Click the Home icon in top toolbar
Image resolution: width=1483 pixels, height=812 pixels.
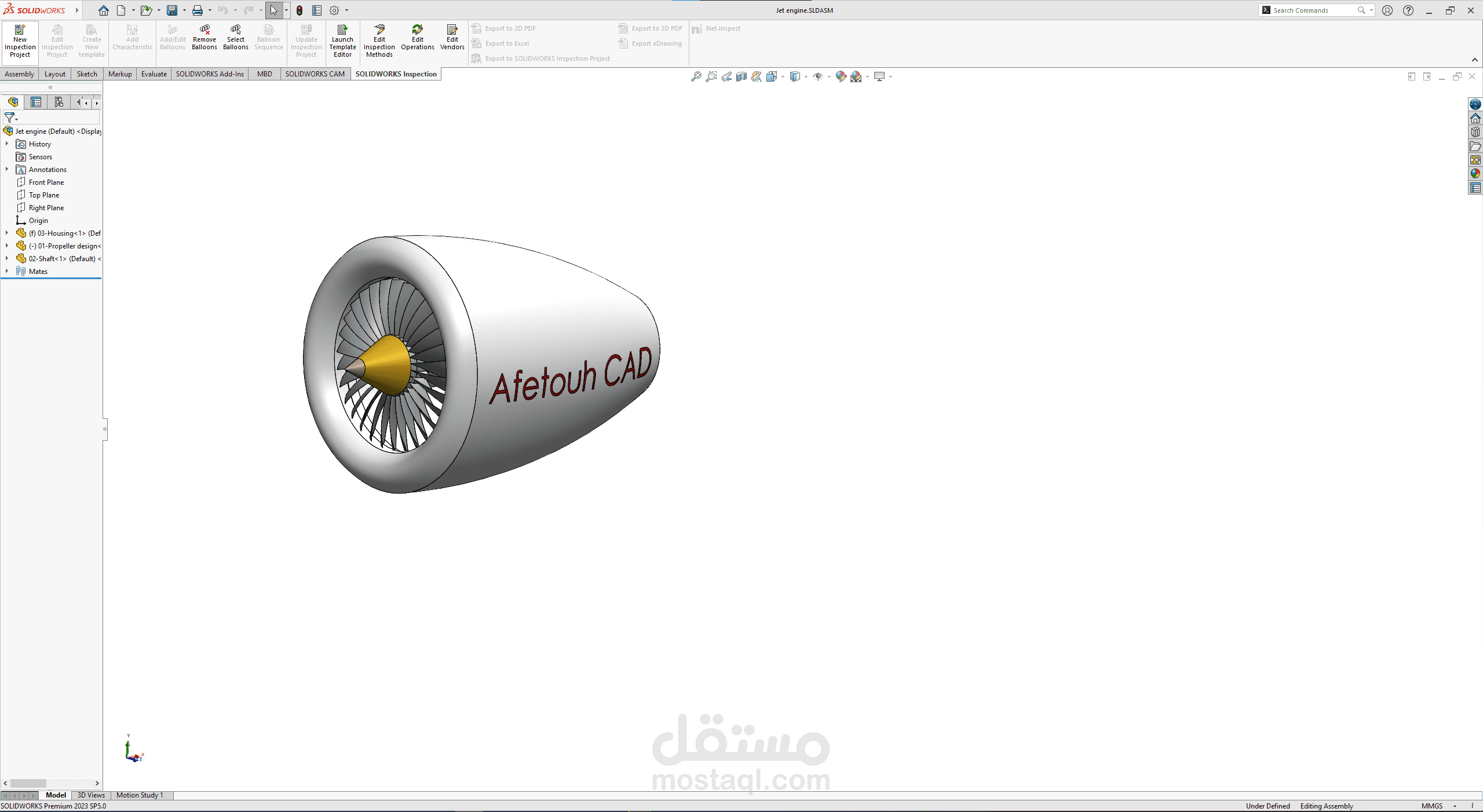point(103,10)
